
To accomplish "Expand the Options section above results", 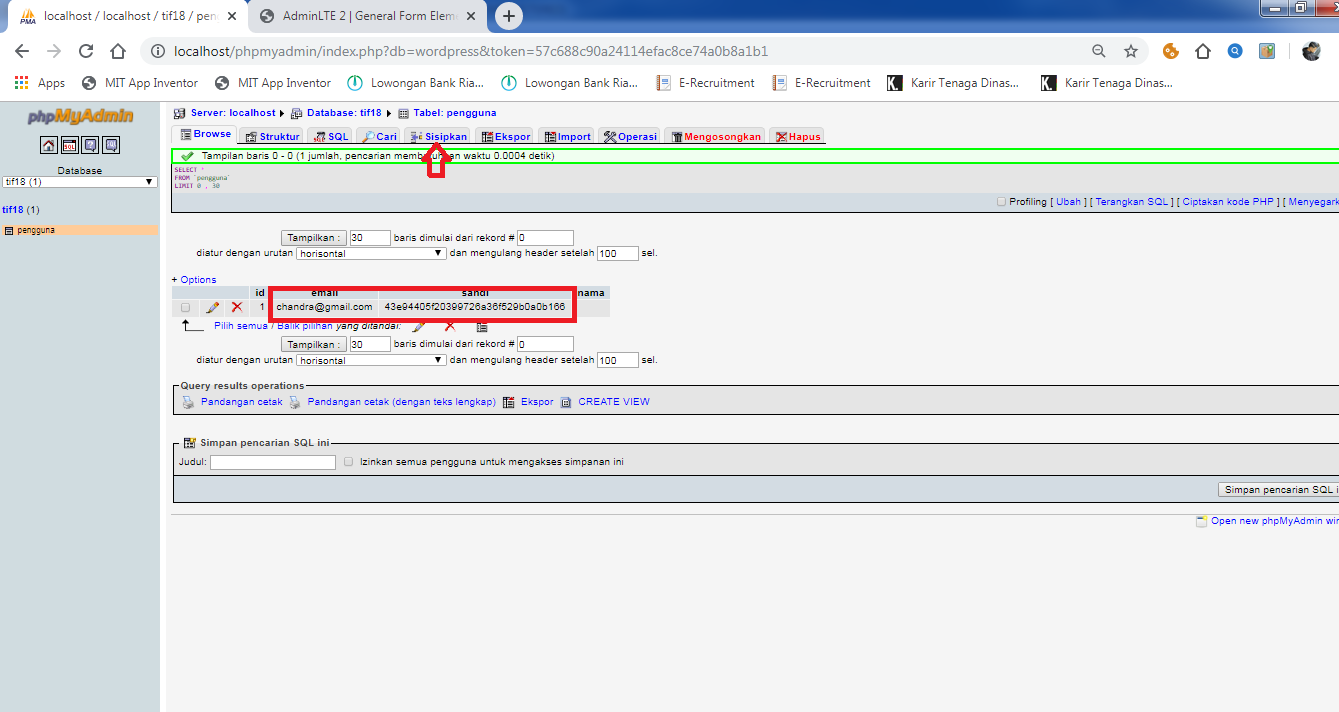I will click(x=194, y=279).
